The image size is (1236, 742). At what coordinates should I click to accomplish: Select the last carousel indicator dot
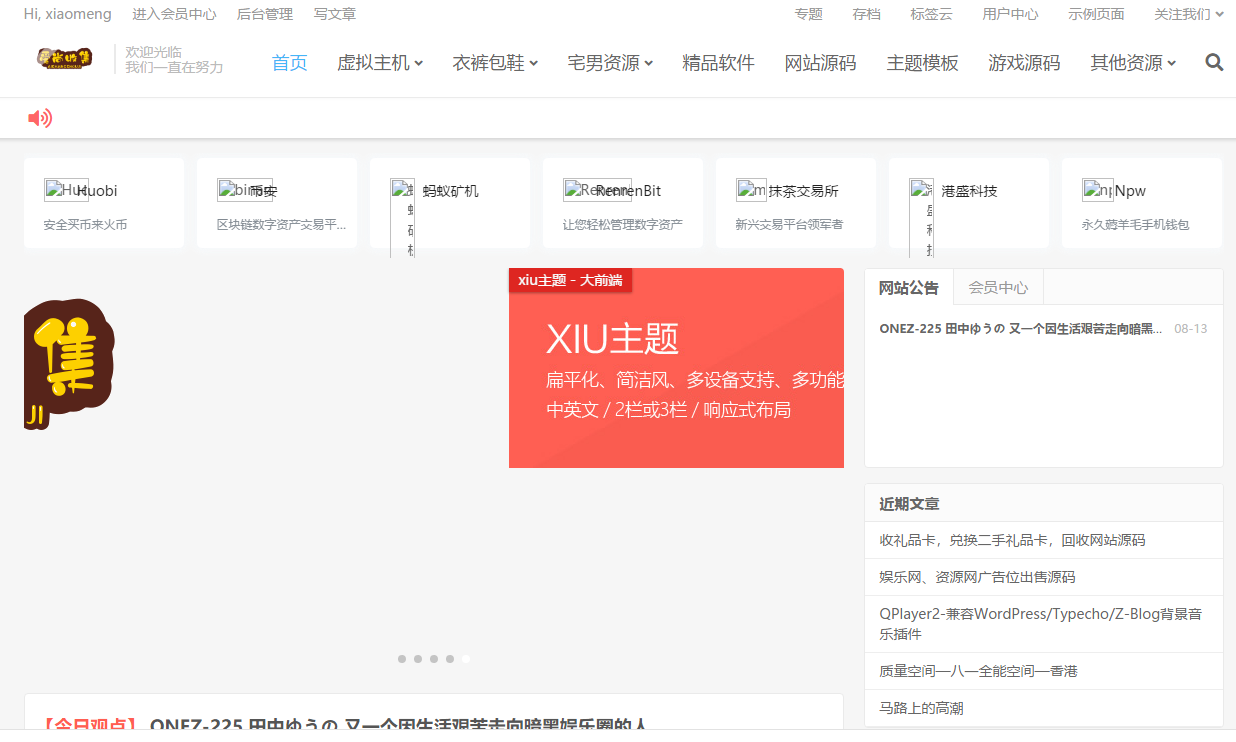pos(466,659)
